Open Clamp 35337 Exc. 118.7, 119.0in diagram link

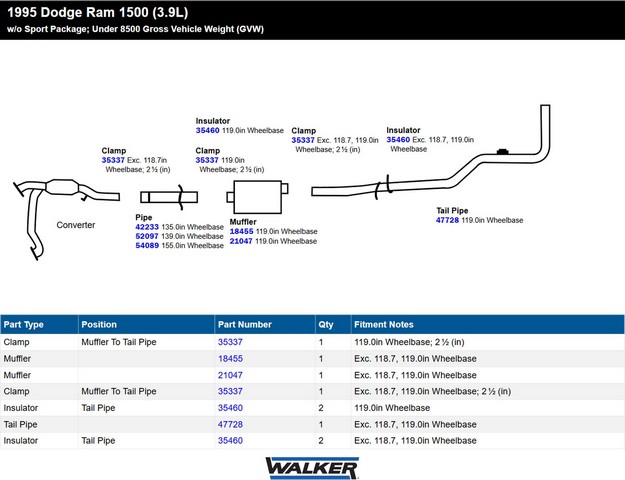pyautogui.click(x=303, y=140)
